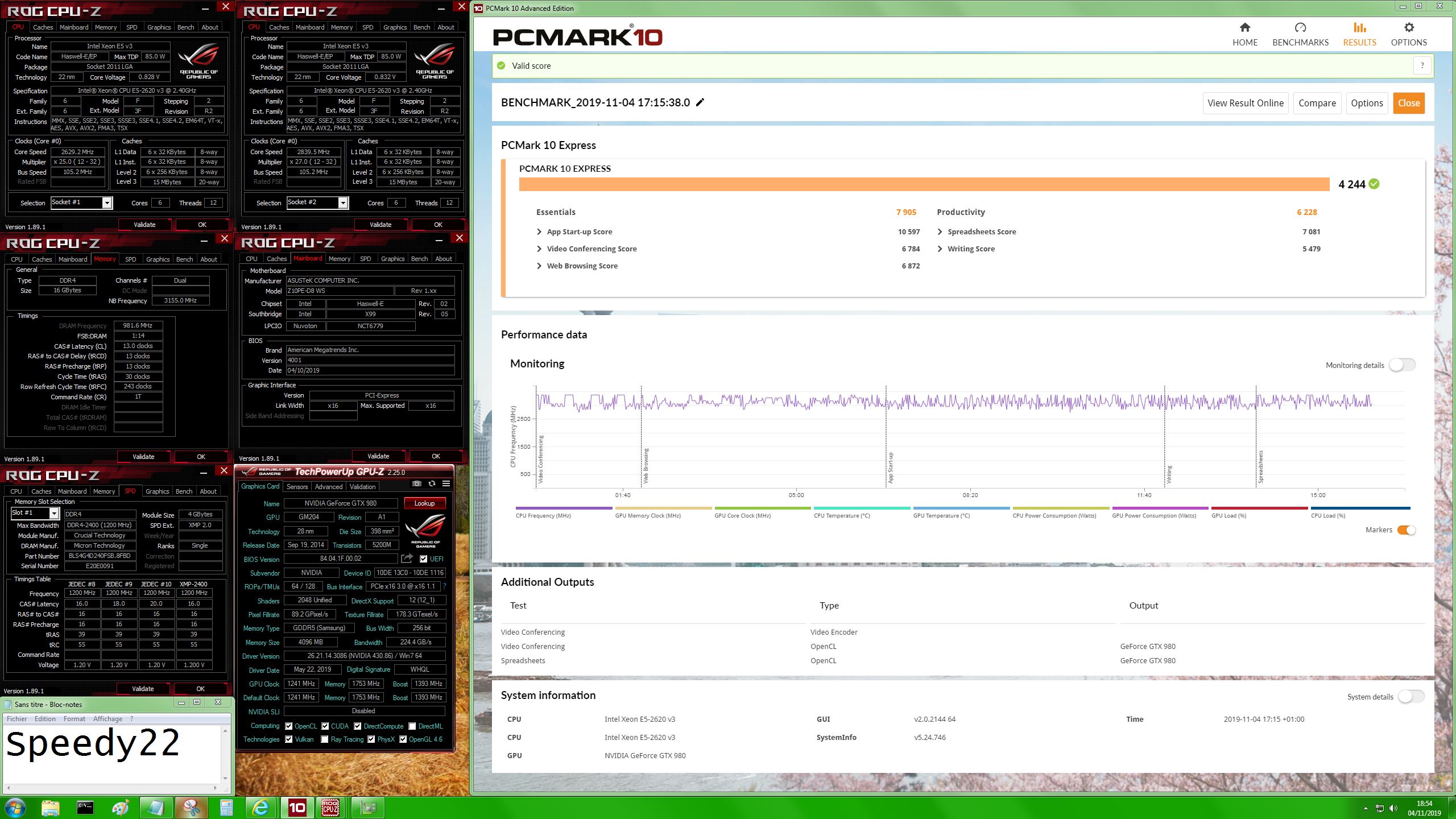Toggle PhysX checkbox in GPU-Z
Image resolution: width=1456 pixels, height=819 pixels.
pos(371,739)
